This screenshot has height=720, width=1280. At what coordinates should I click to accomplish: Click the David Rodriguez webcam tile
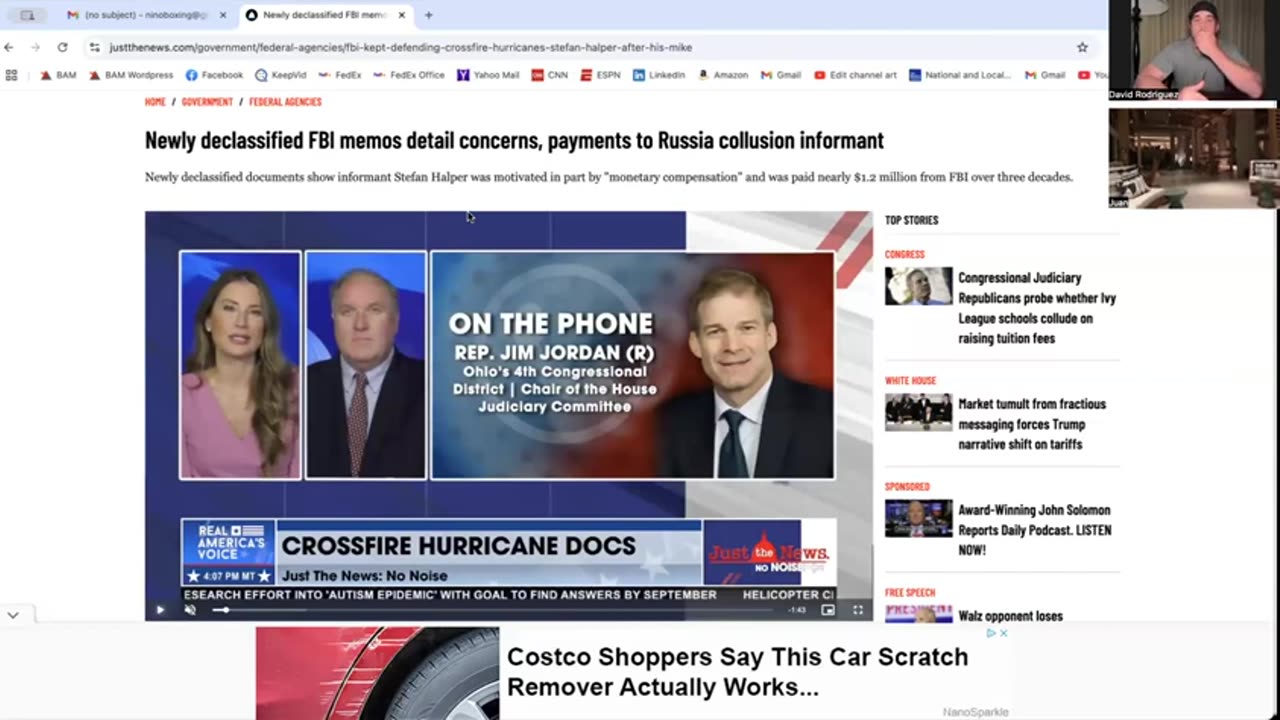(1192, 50)
